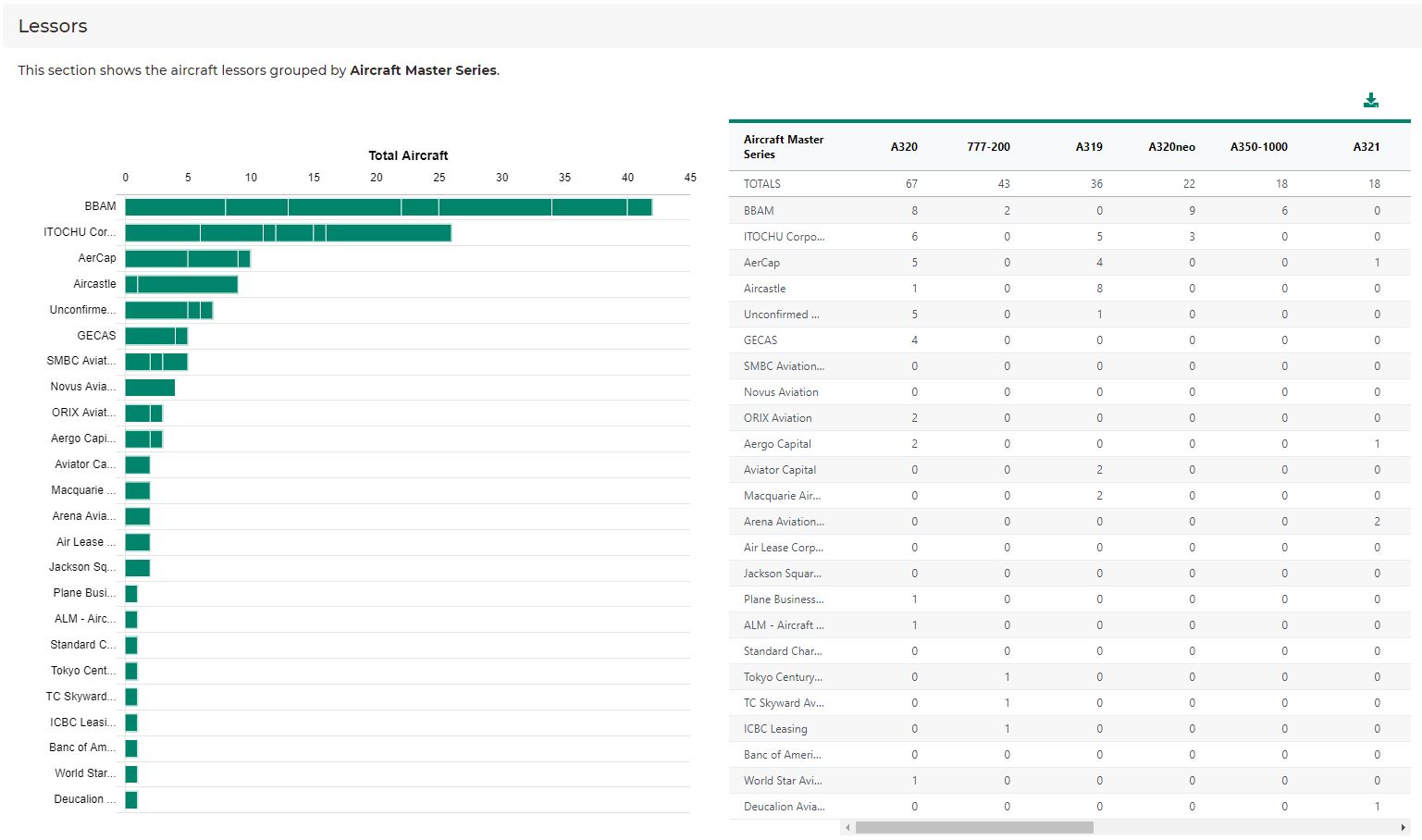Select the TOTALS row label
Screen dimensions: 1422x840
coord(762,184)
